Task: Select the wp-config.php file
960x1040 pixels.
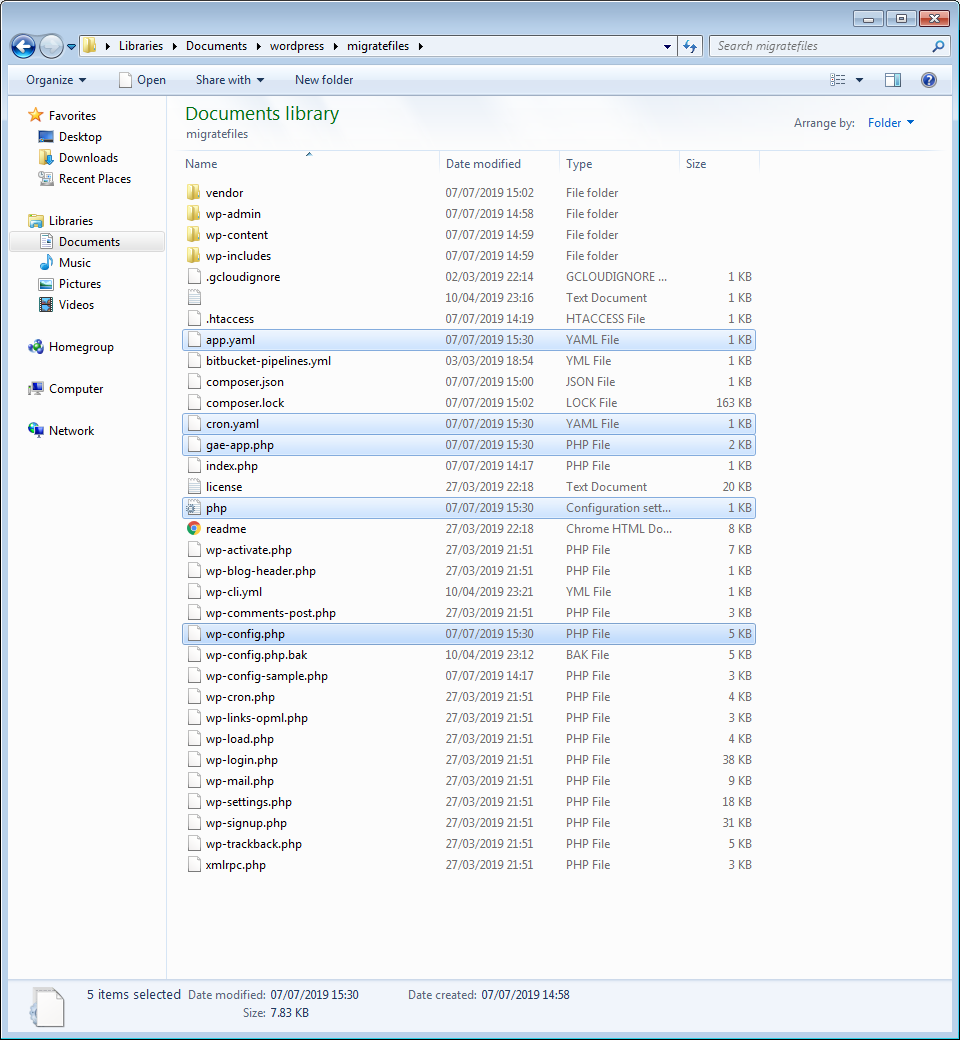Action: coord(468,634)
